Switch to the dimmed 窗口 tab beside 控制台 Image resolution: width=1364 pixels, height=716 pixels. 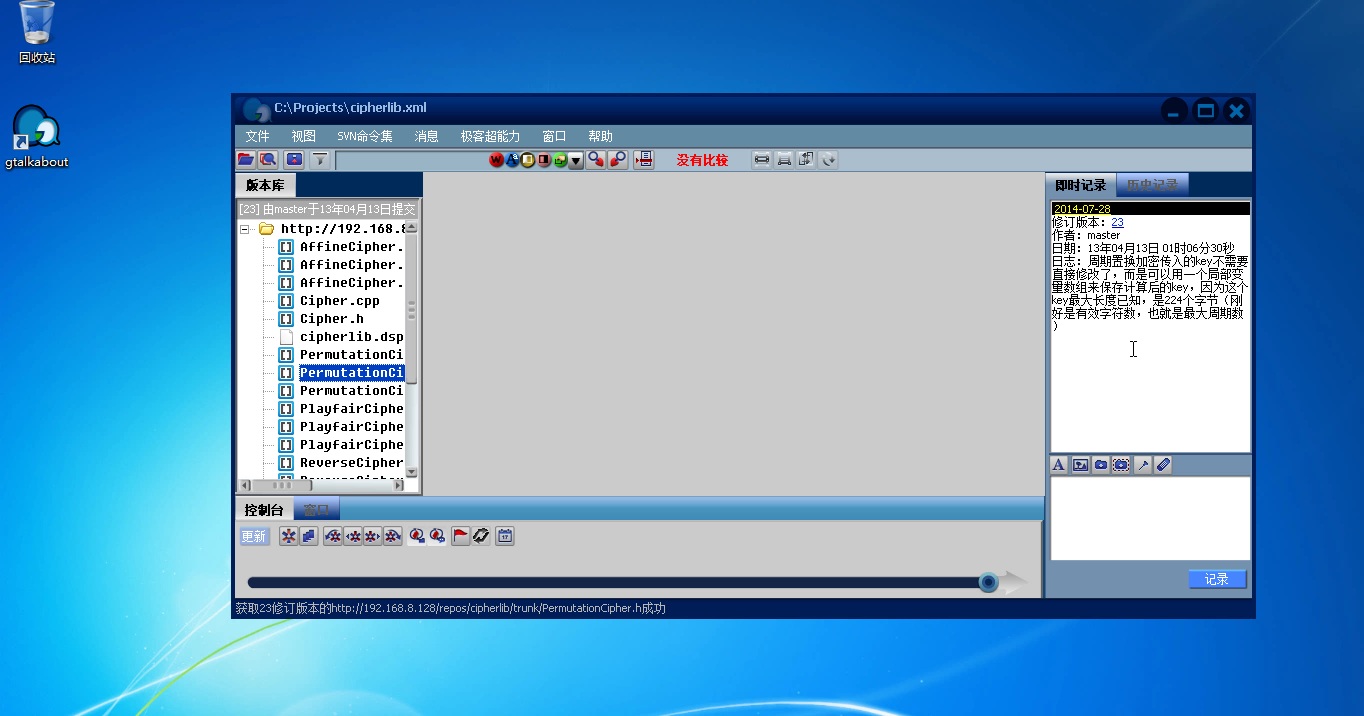316,510
